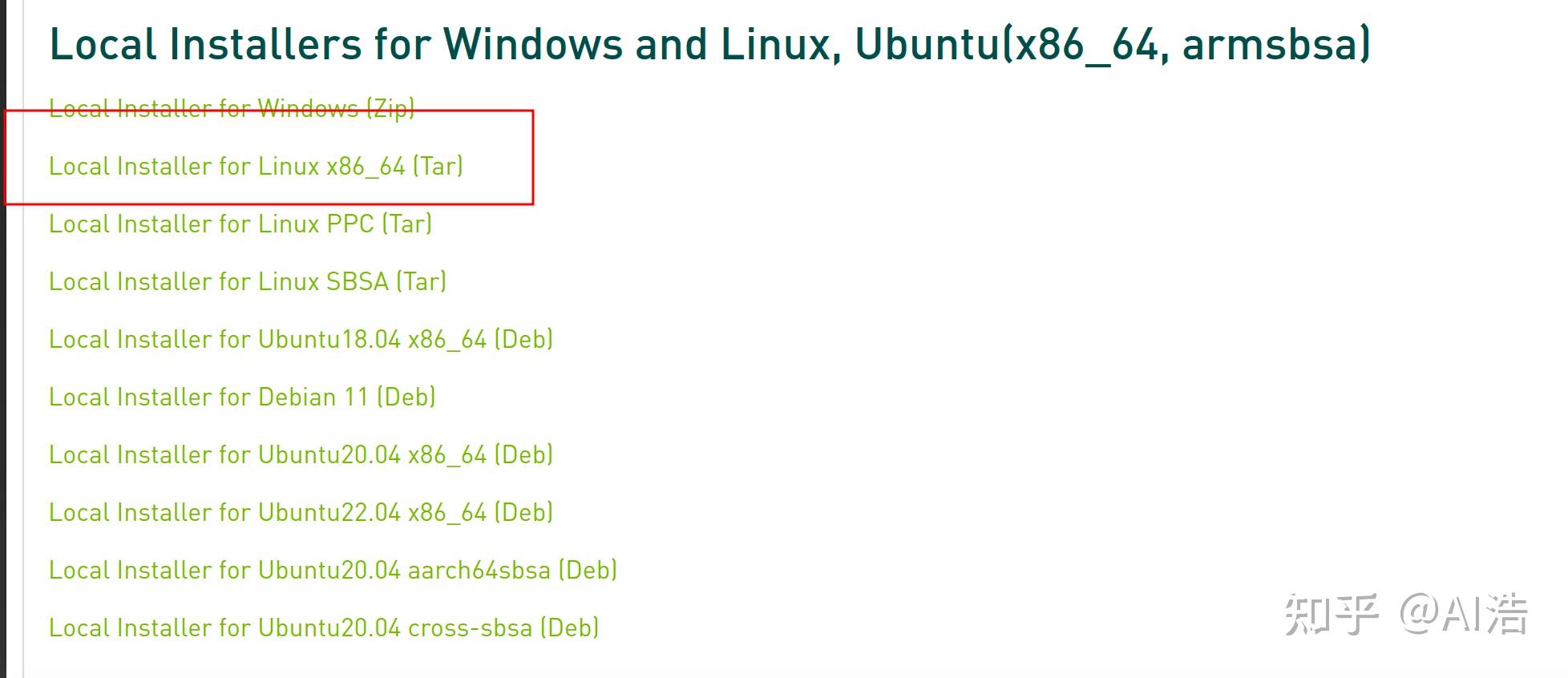This screenshot has height=678, width=1568.
Task: Click Local Installer for Linux x86_64 (Tar)
Action: point(256,166)
